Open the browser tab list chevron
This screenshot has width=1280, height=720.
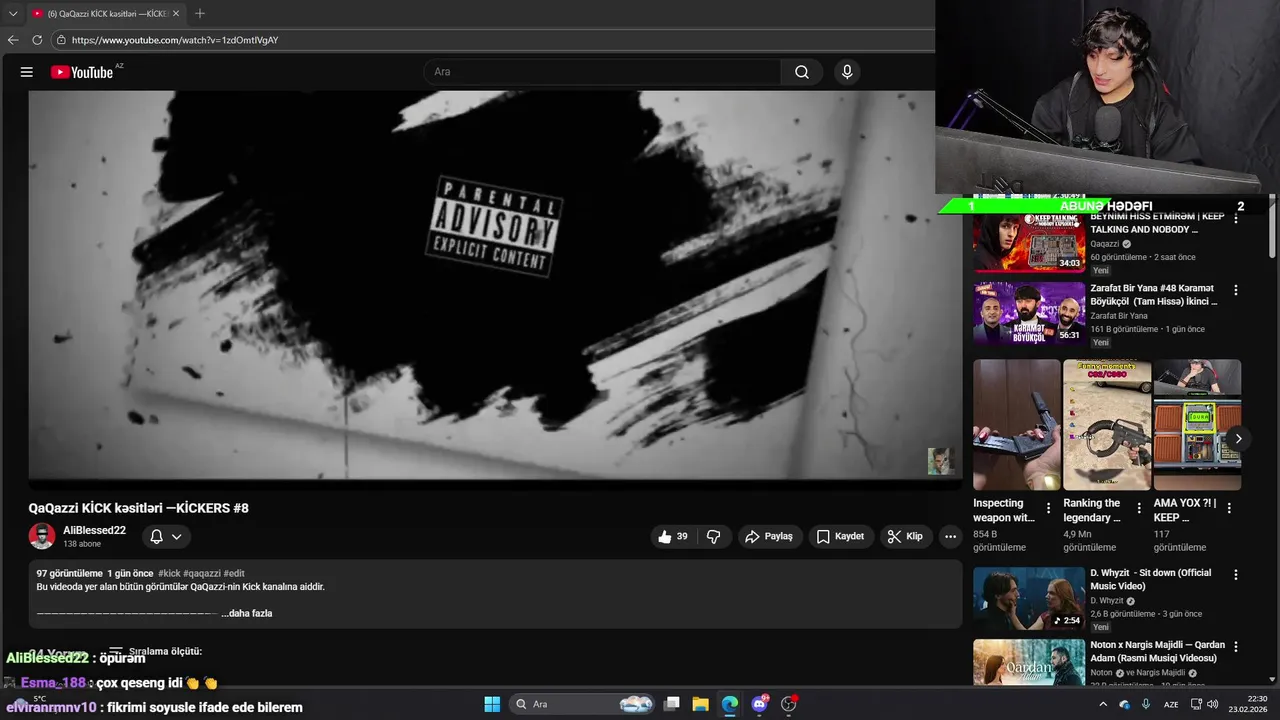click(x=13, y=13)
